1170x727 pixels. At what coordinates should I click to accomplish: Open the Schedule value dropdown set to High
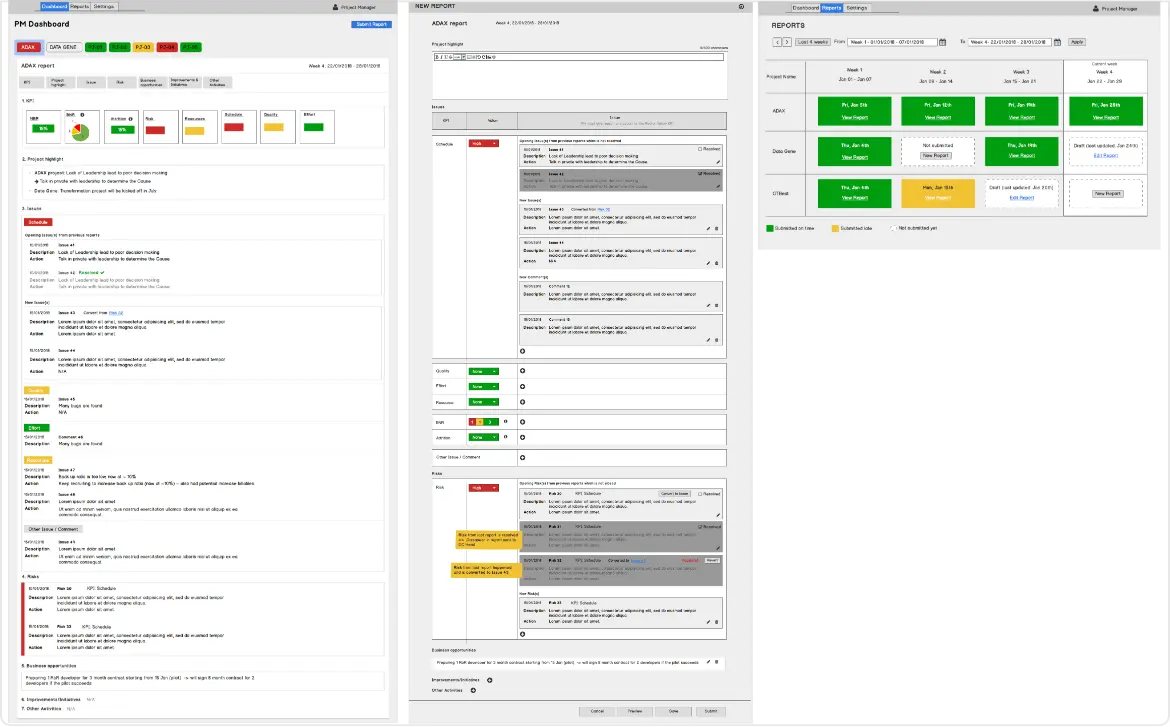[483, 144]
